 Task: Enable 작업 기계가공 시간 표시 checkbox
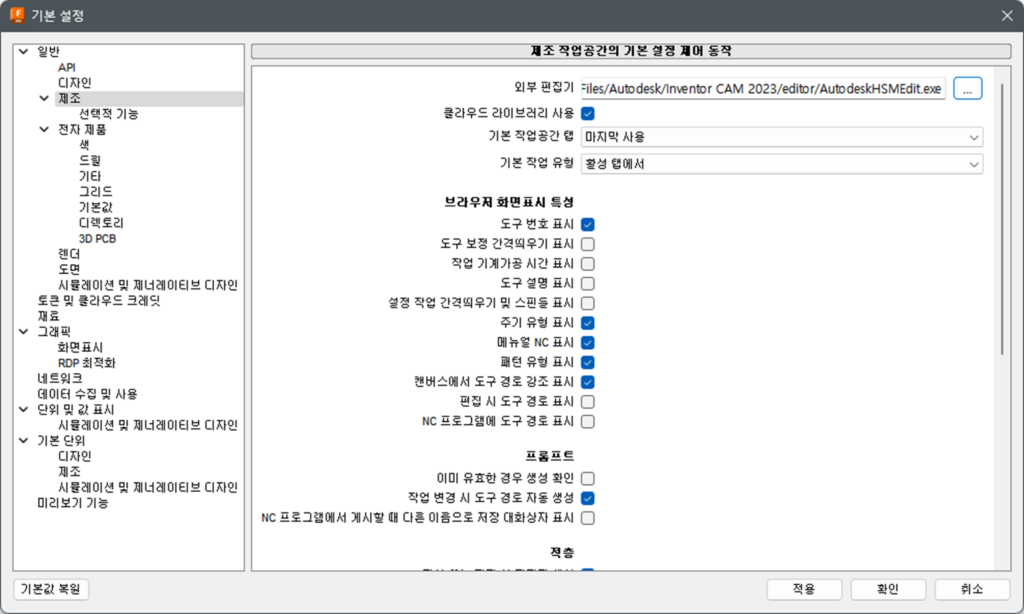coord(588,264)
